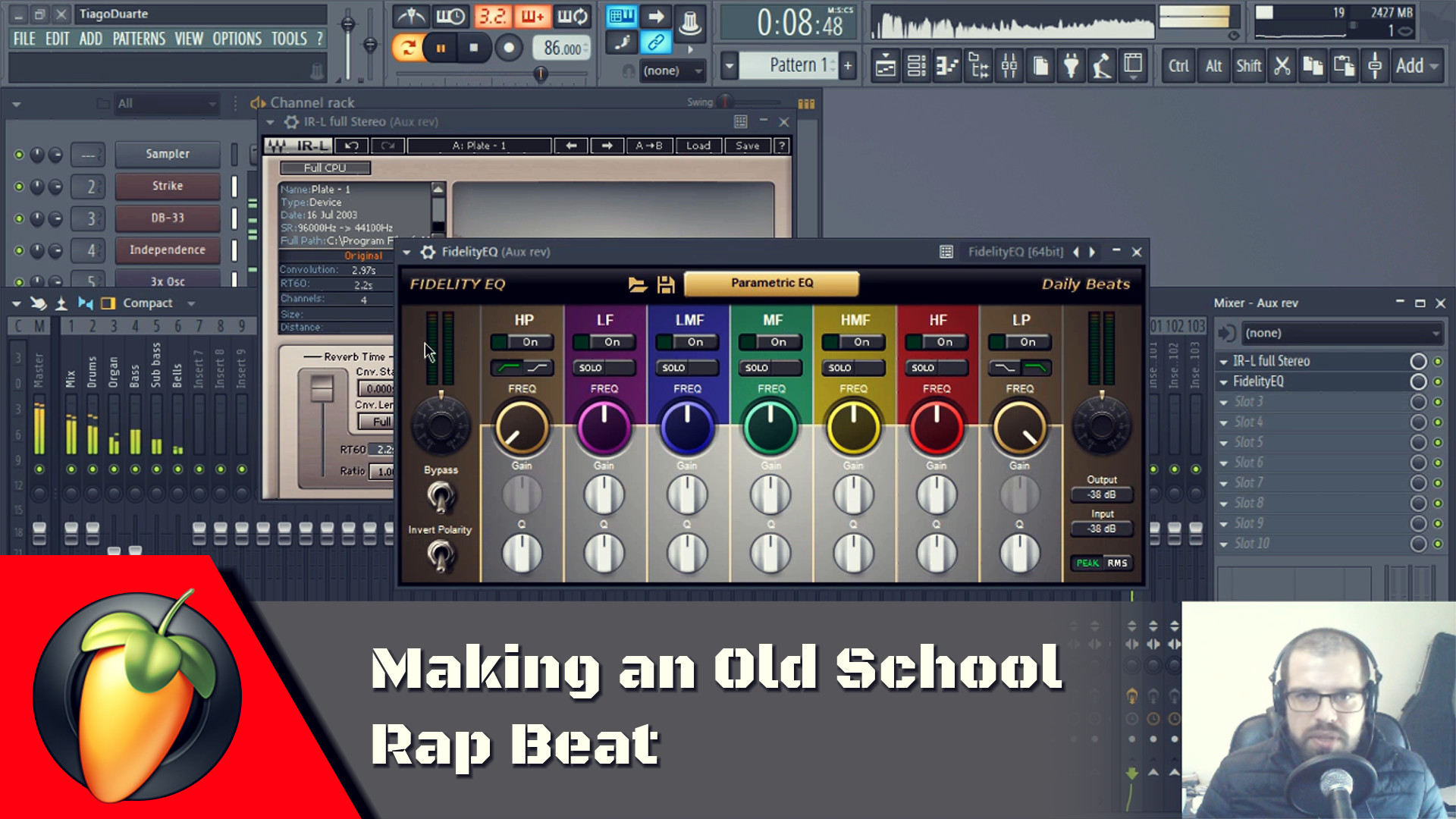
Task: Open the FILE menu
Action: (x=24, y=39)
